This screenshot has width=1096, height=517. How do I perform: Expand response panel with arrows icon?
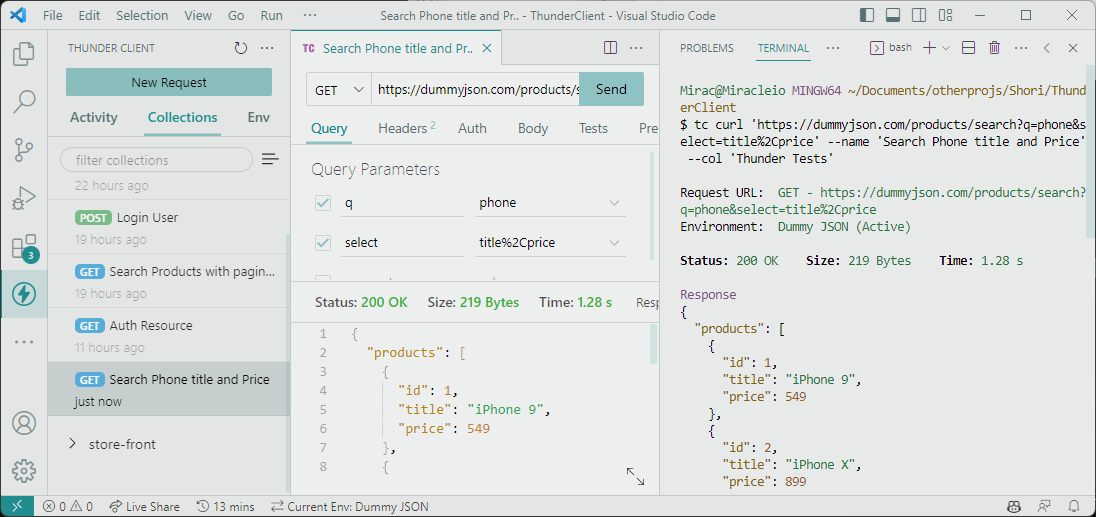coord(635,476)
